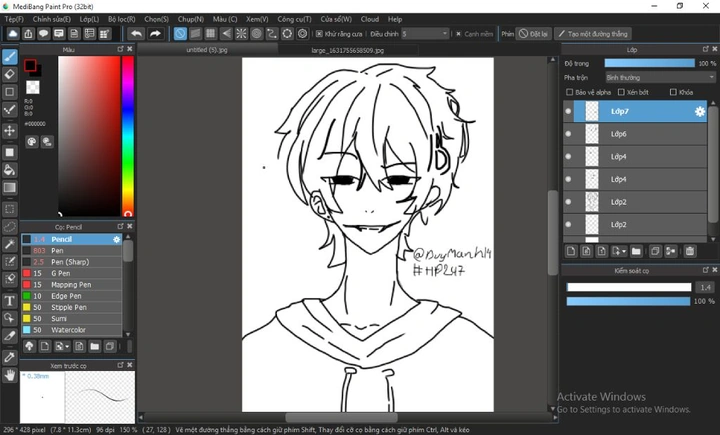Undock the Xem trước cọ preview panel
Image resolution: width=720 pixels, height=435 pixels.
click(x=120, y=365)
